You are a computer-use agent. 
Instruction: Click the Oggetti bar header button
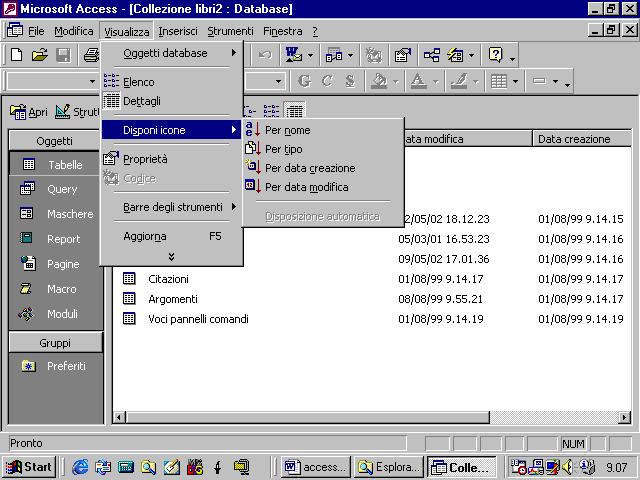[54, 141]
